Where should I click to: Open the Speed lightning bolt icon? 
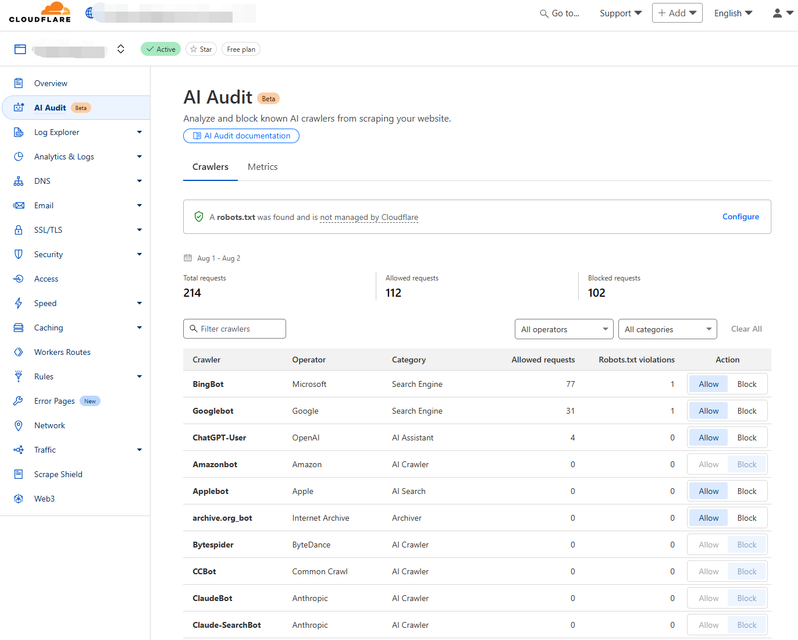[x=19, y=303]
